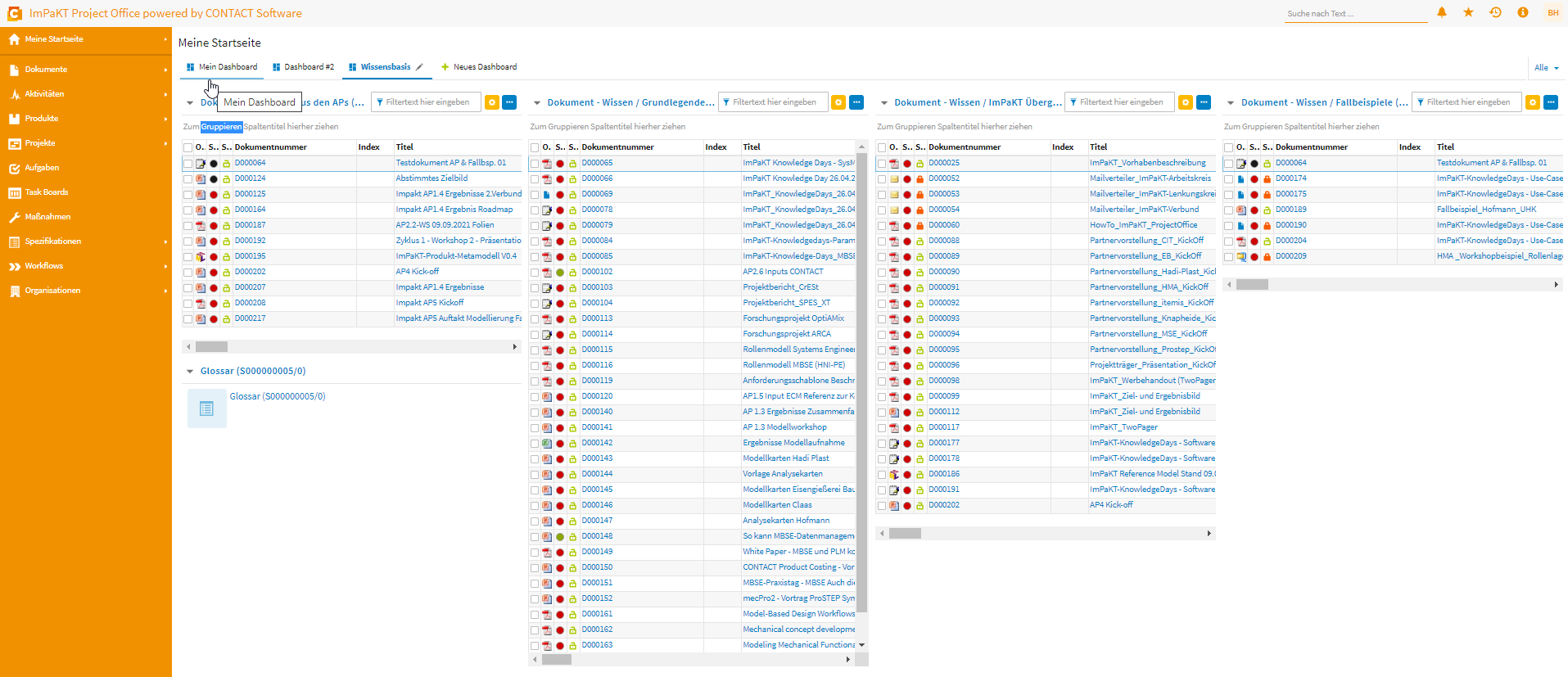The height and width of the screenshot is (677, 1568).
Task: Open the history clock icon
Action: click(1495, 12)
